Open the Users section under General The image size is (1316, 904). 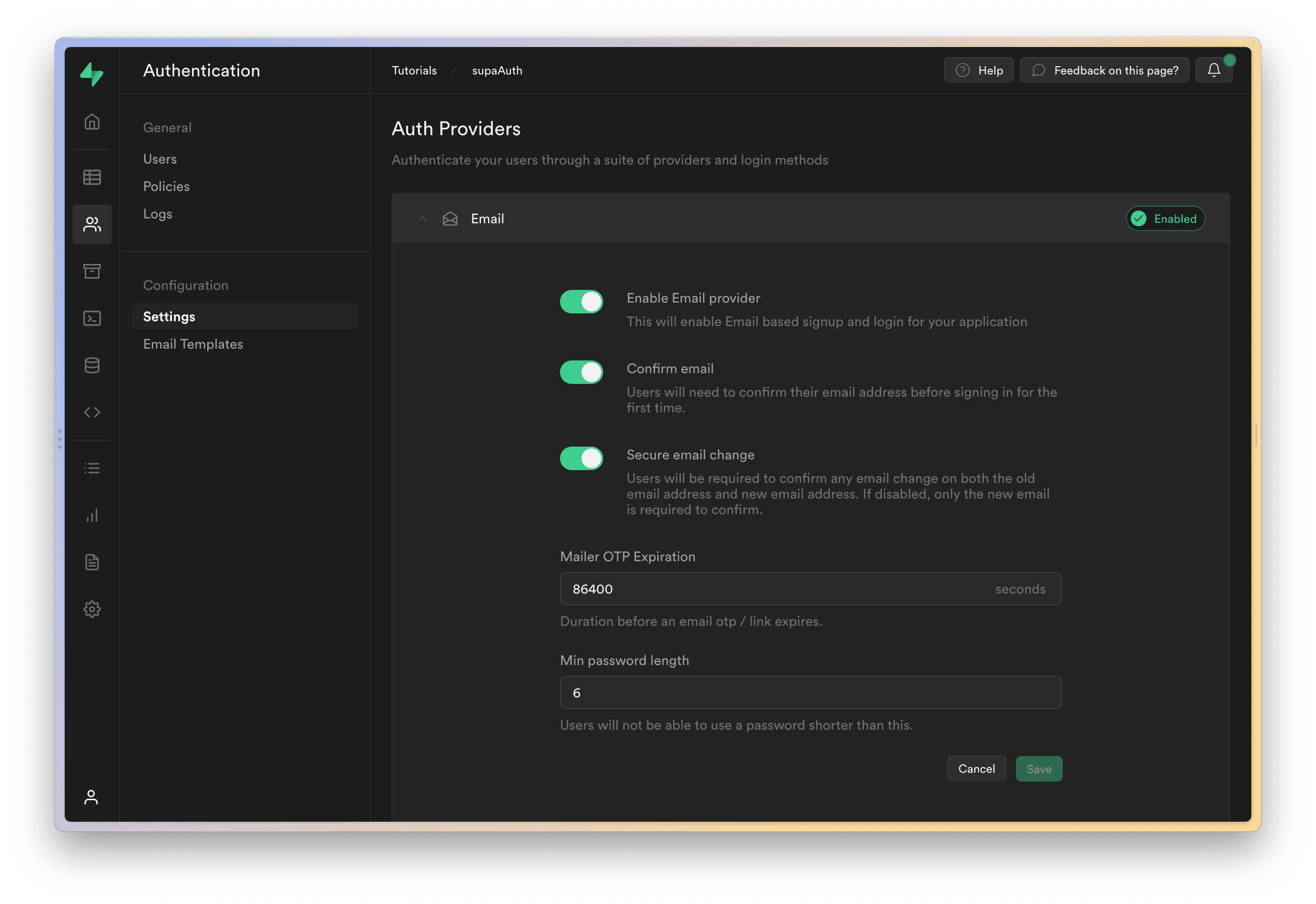[x=160, y=159]
